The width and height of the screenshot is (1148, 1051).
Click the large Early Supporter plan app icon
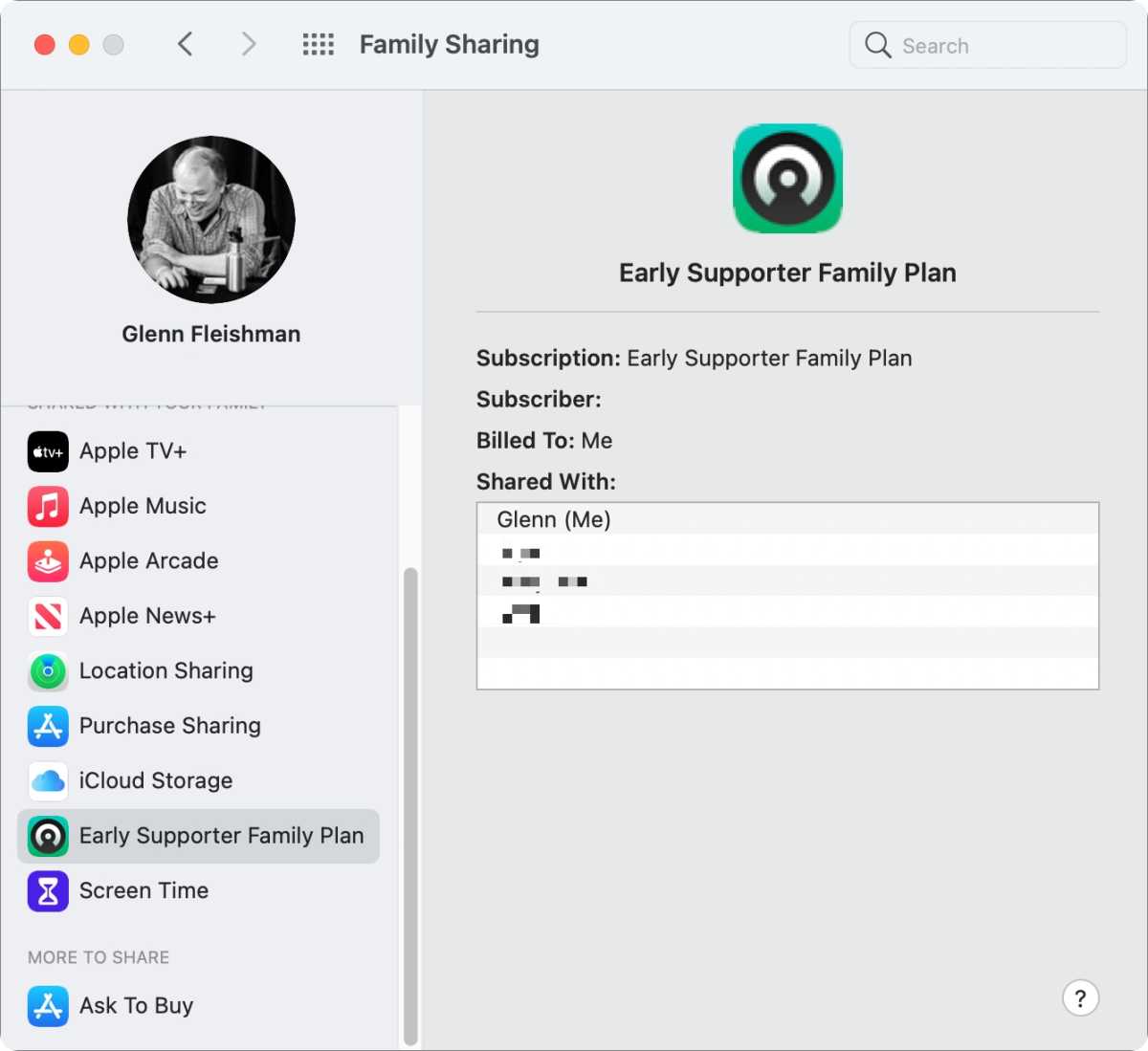[787, 179]
